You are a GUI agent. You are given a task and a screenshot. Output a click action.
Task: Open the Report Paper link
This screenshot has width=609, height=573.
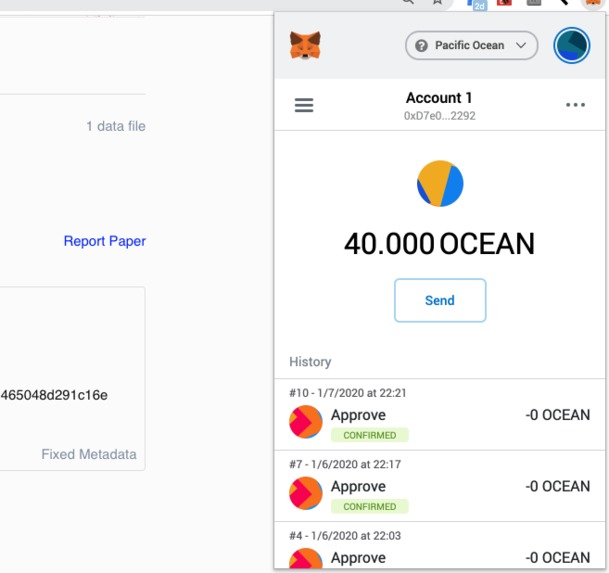105,241
